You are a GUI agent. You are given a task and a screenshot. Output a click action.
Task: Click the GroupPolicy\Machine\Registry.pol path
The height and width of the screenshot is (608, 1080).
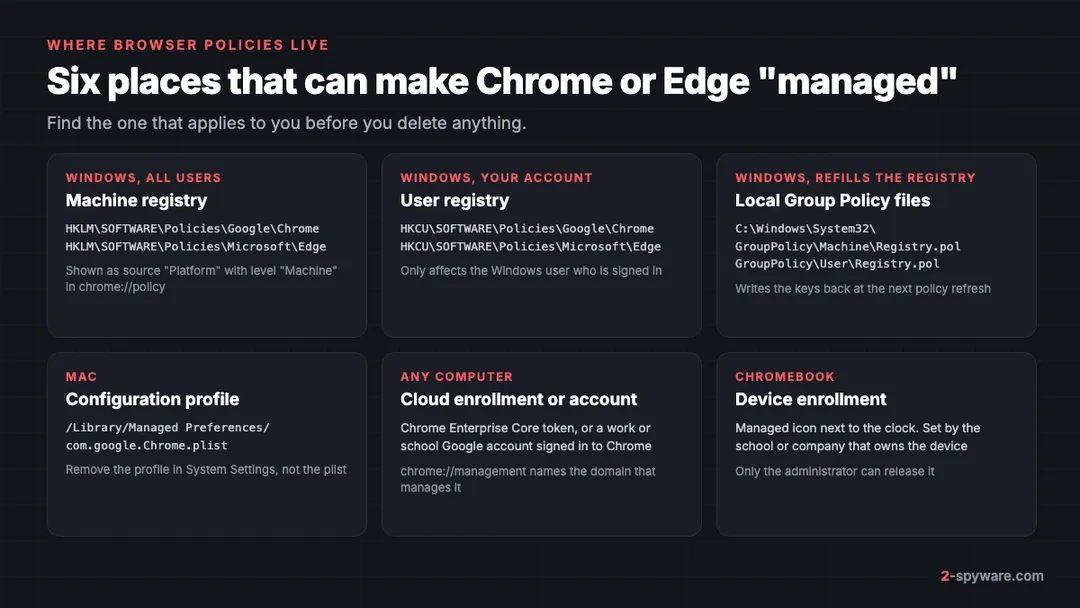tap(848, 247)
